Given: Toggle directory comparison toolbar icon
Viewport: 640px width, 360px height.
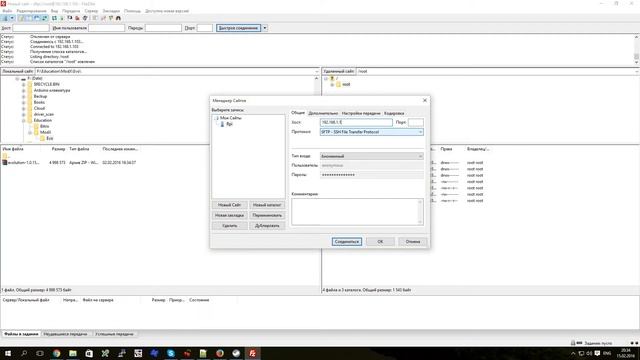Looking at the screenshot, I should click(103, 18).
